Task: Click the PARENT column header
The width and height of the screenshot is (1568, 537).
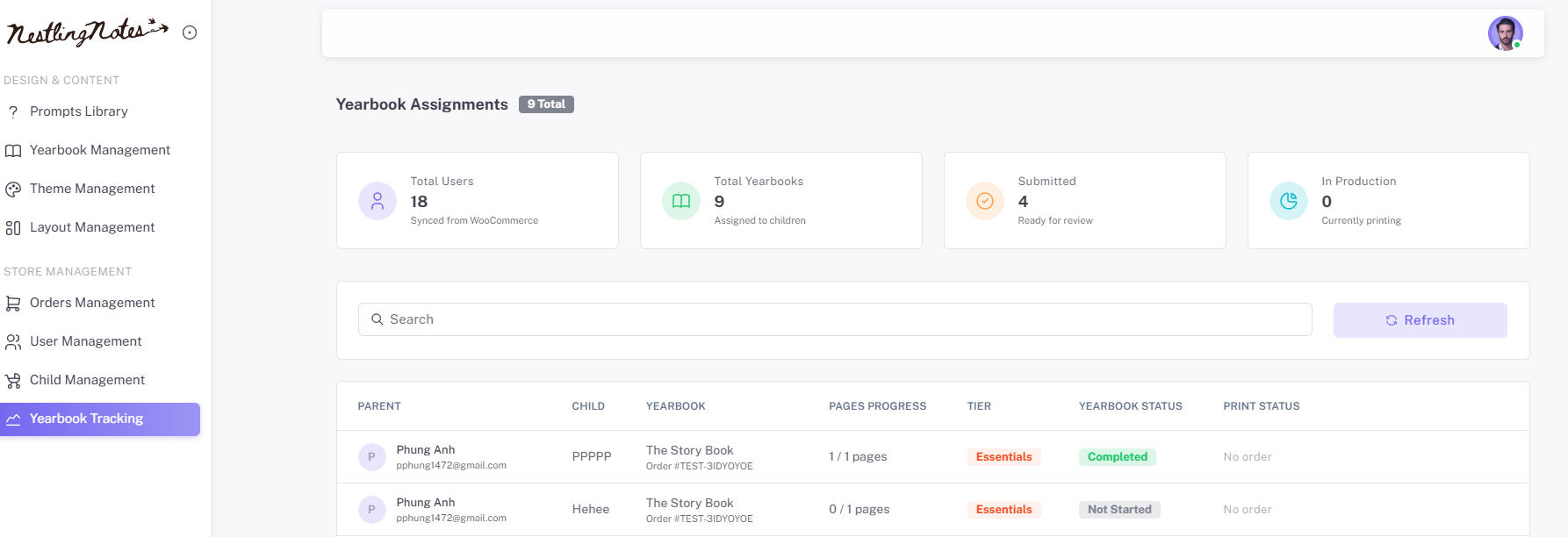Action: click(x=379, y=406)
